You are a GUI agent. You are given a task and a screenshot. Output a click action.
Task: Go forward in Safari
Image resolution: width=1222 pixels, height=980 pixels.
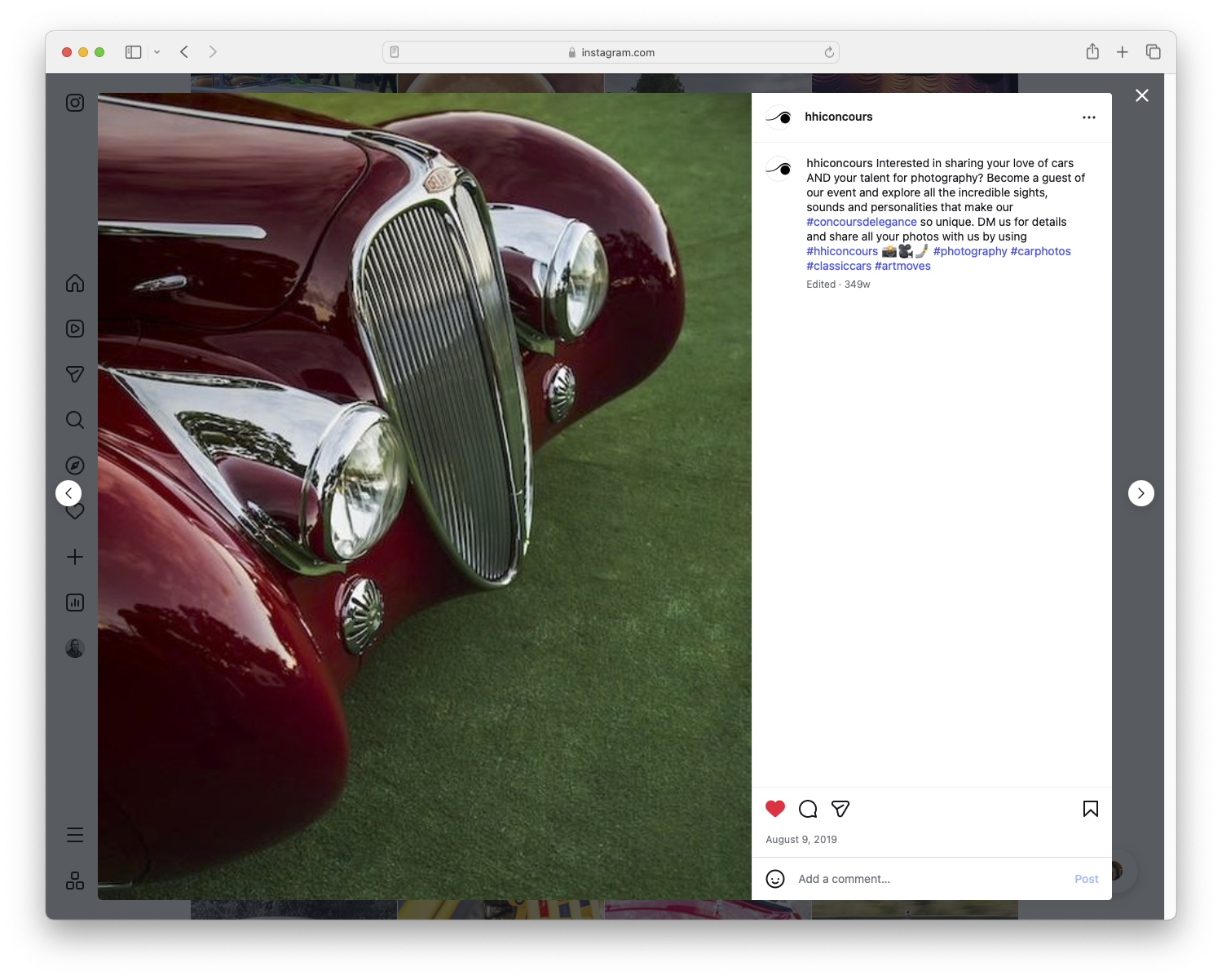click(x=213, y=52)
